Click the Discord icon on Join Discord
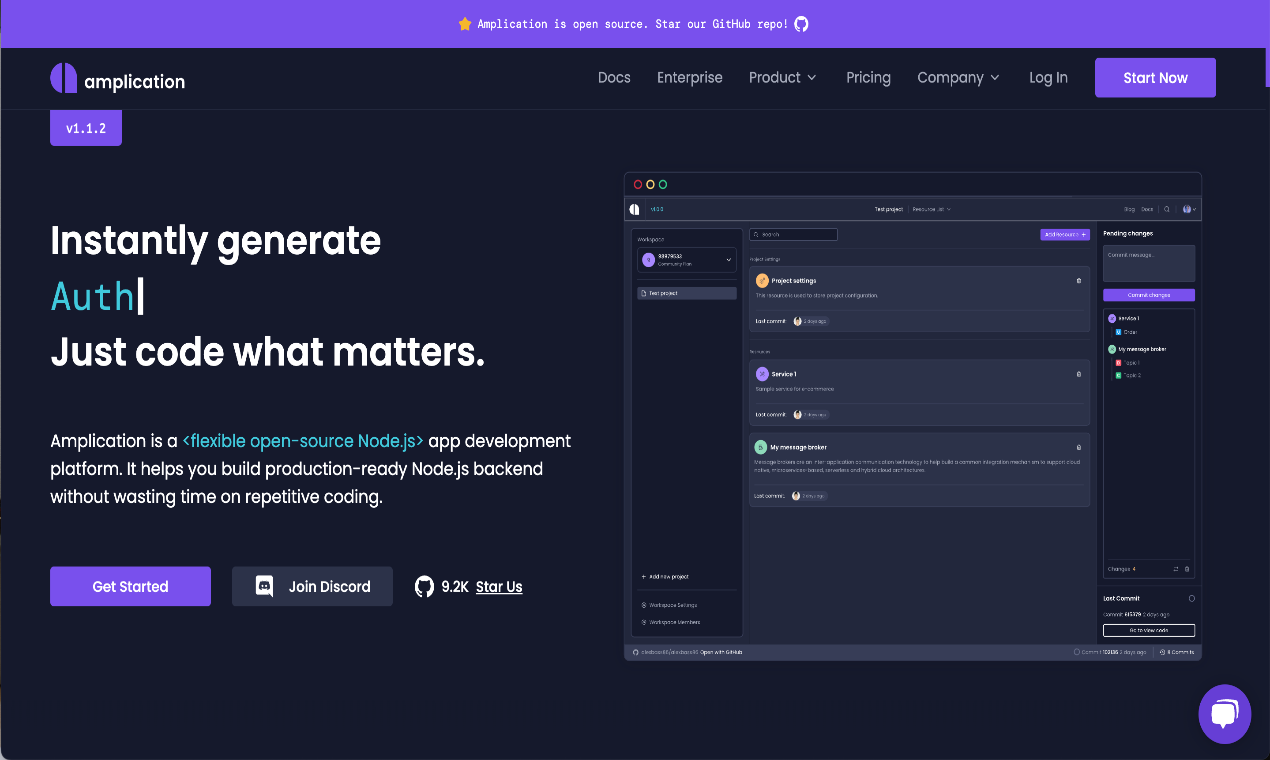The width and height of the screenshot is (1270, 760). point(263,586)
